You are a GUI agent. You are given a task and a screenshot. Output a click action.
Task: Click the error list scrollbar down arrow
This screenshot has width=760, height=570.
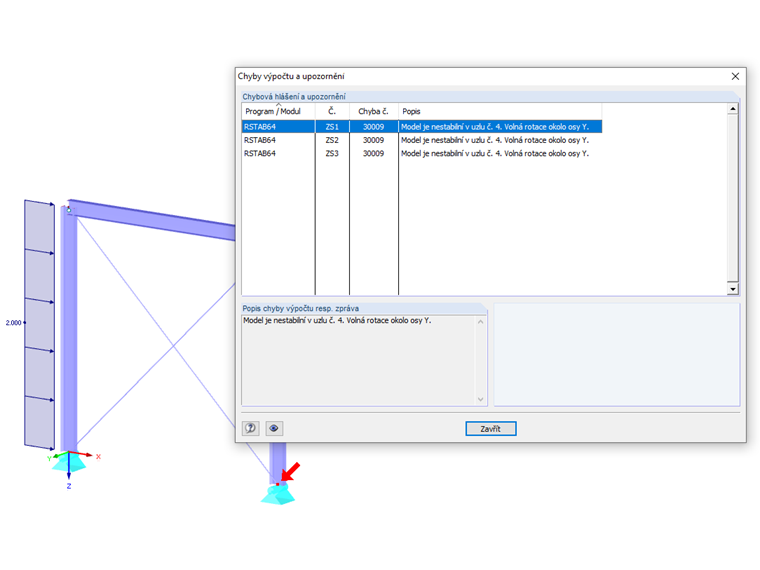(x=733, y=289)
